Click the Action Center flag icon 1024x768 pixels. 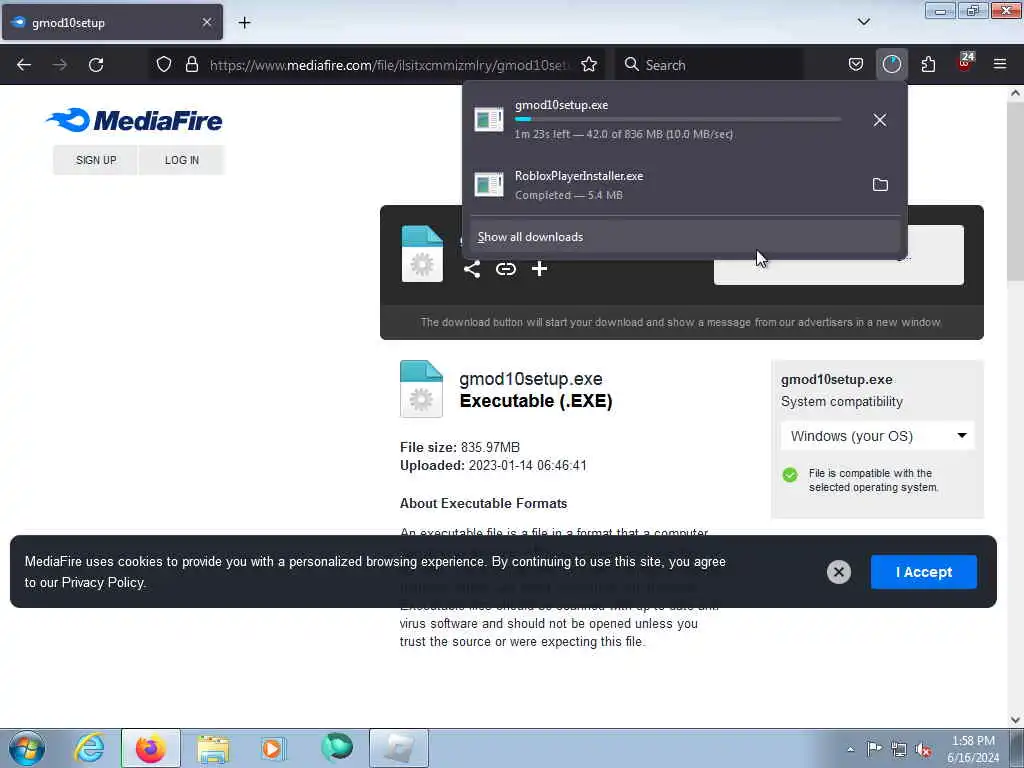coord(874,749)
